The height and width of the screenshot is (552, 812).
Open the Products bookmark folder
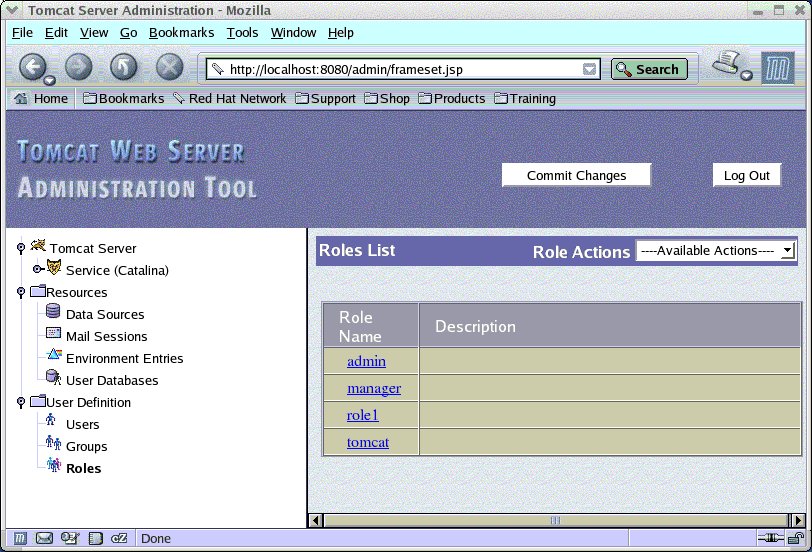pyautogui.click(x=452, y=98)
